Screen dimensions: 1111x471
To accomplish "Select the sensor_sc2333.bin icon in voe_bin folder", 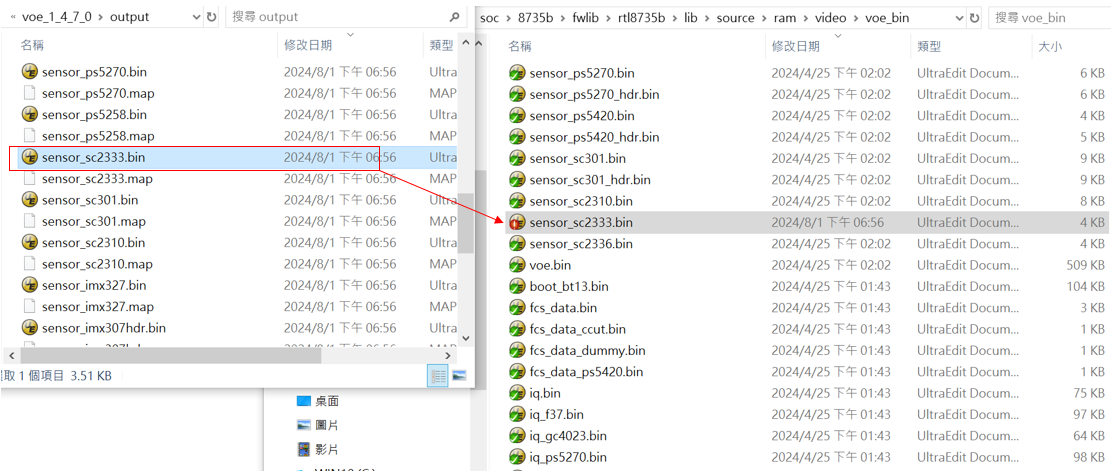I will click(517, 222).
